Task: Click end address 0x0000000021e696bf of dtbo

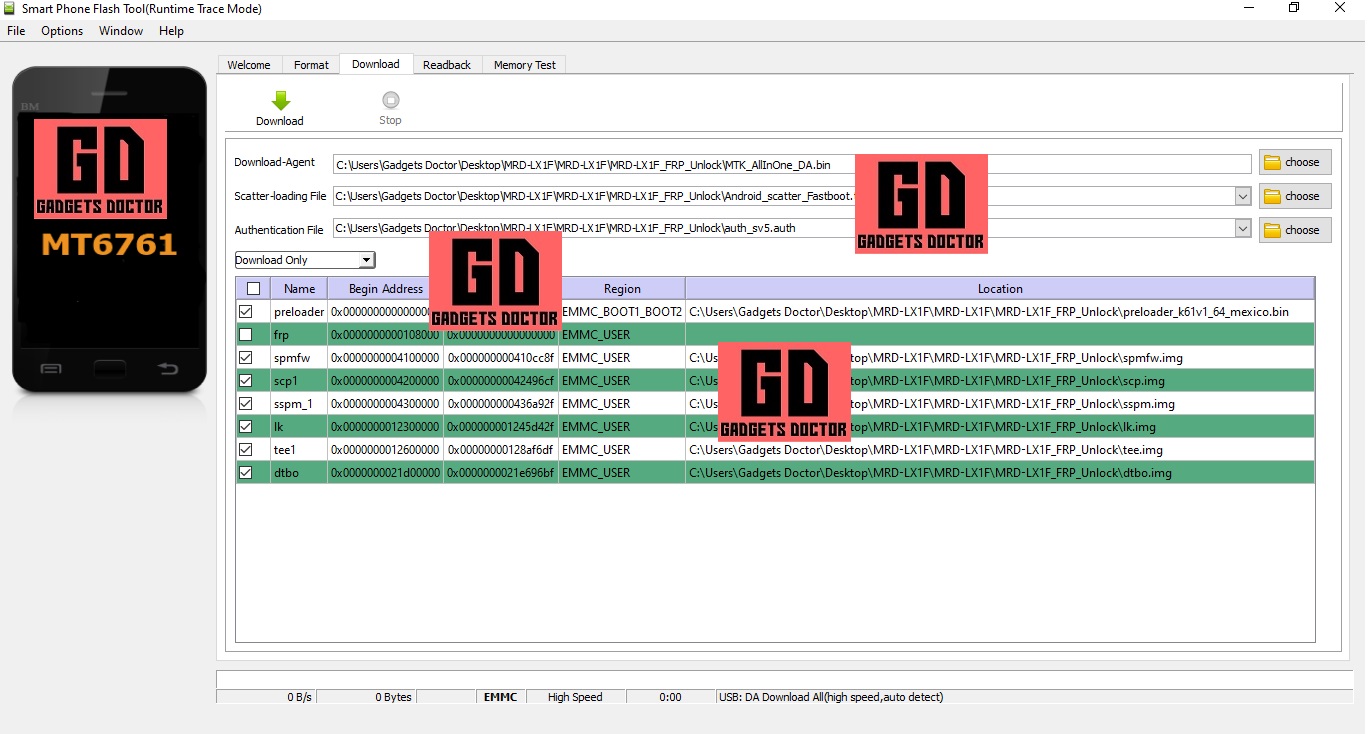Action: (501, 473)
